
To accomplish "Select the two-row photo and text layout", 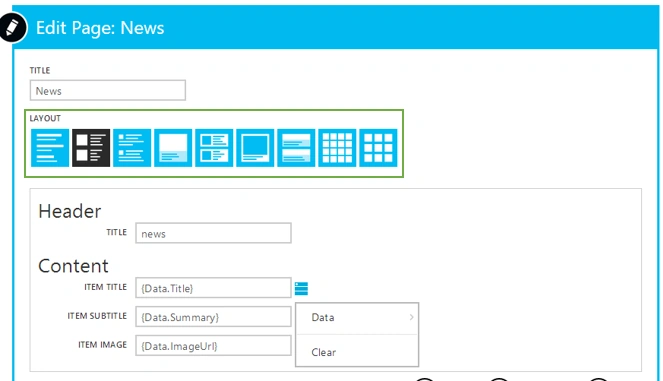I will [x=214, y=148].
